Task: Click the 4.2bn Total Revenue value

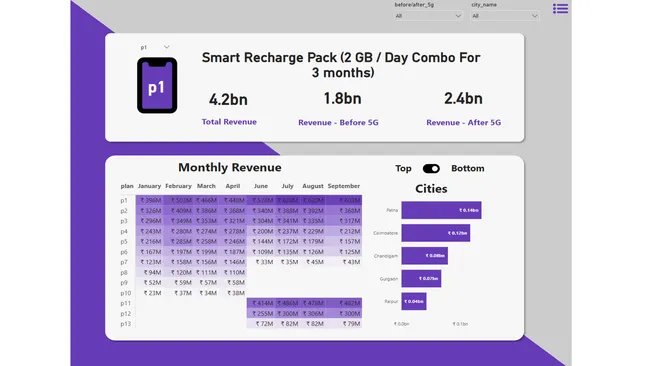Action: 228,99
